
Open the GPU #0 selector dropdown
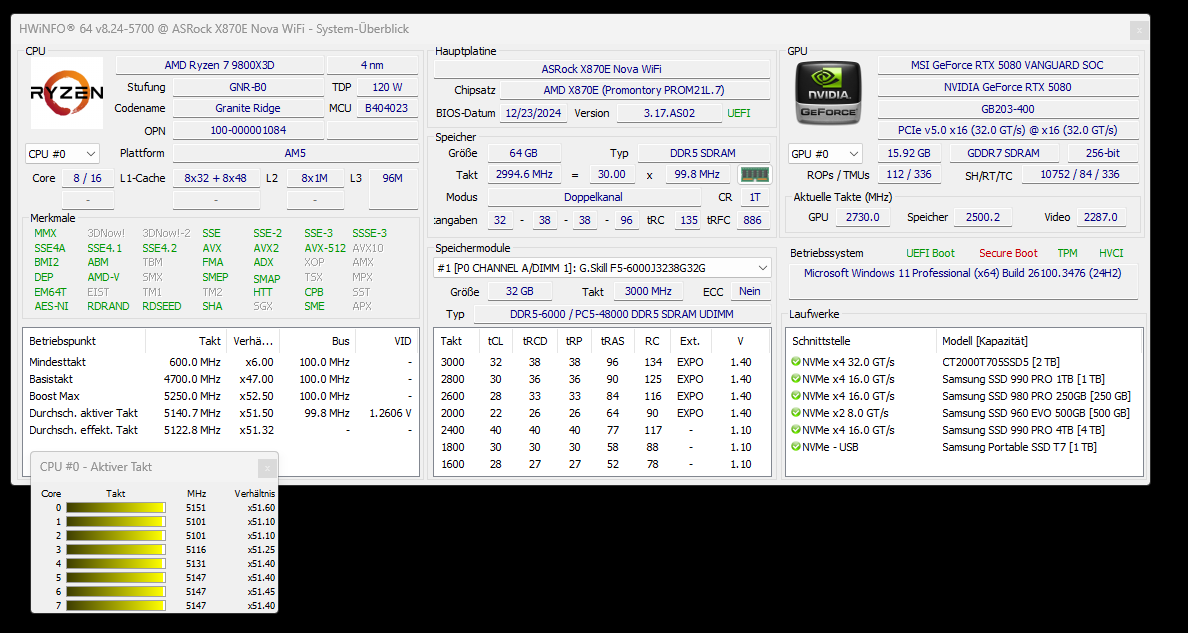click(824, 154)
